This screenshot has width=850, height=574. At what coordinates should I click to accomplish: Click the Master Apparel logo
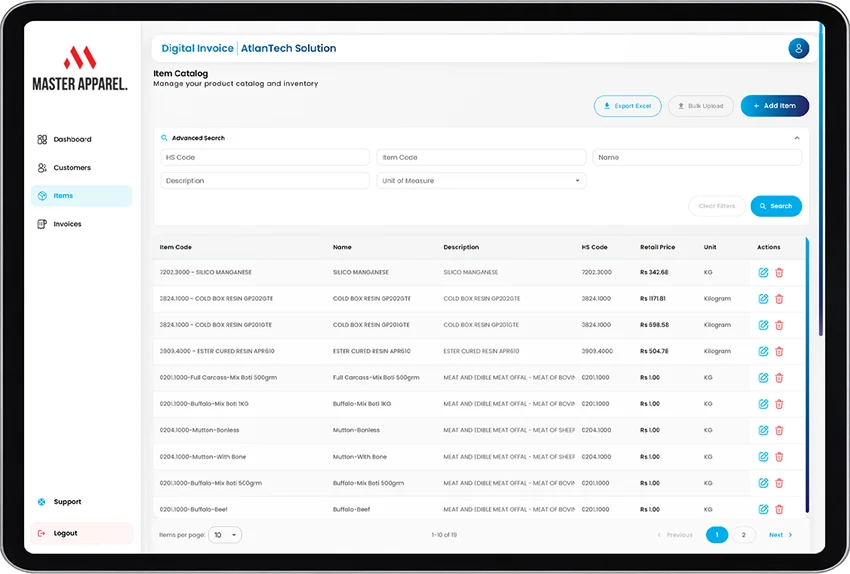click(80, 68)
